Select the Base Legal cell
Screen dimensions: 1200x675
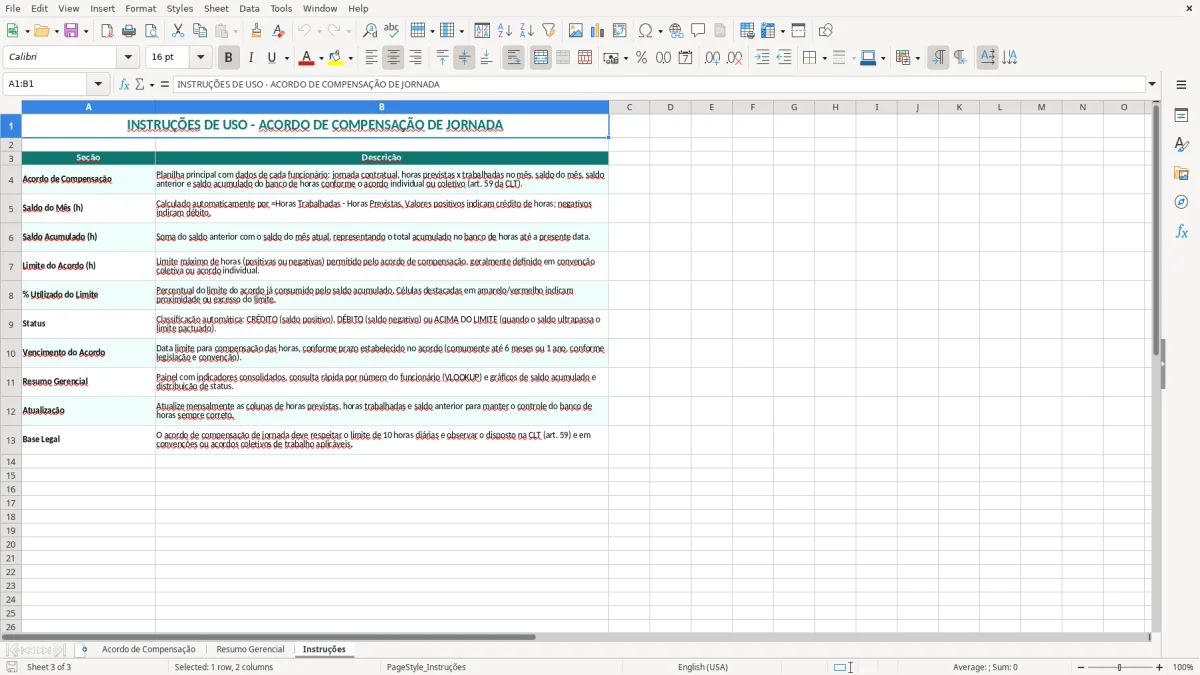coord(88,440)
